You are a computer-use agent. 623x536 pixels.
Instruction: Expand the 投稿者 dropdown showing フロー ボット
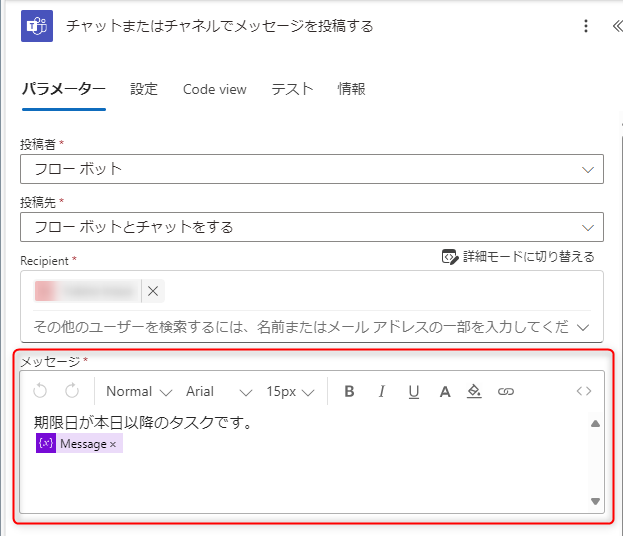click(x=312, y=169)
